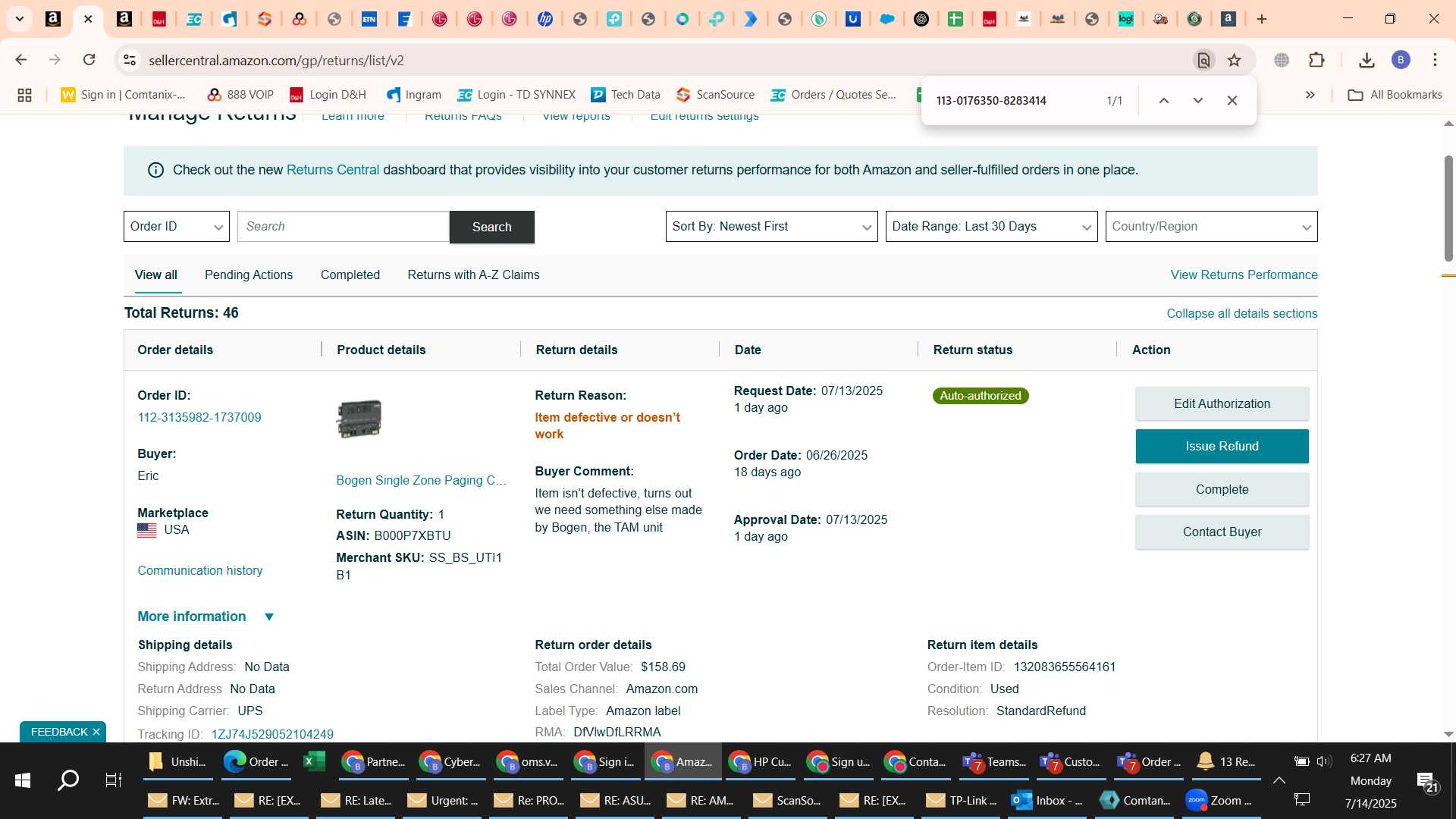Open Bogen Single Zone Paging product link
Viewport: 1456px width, 819px height.
421,480
